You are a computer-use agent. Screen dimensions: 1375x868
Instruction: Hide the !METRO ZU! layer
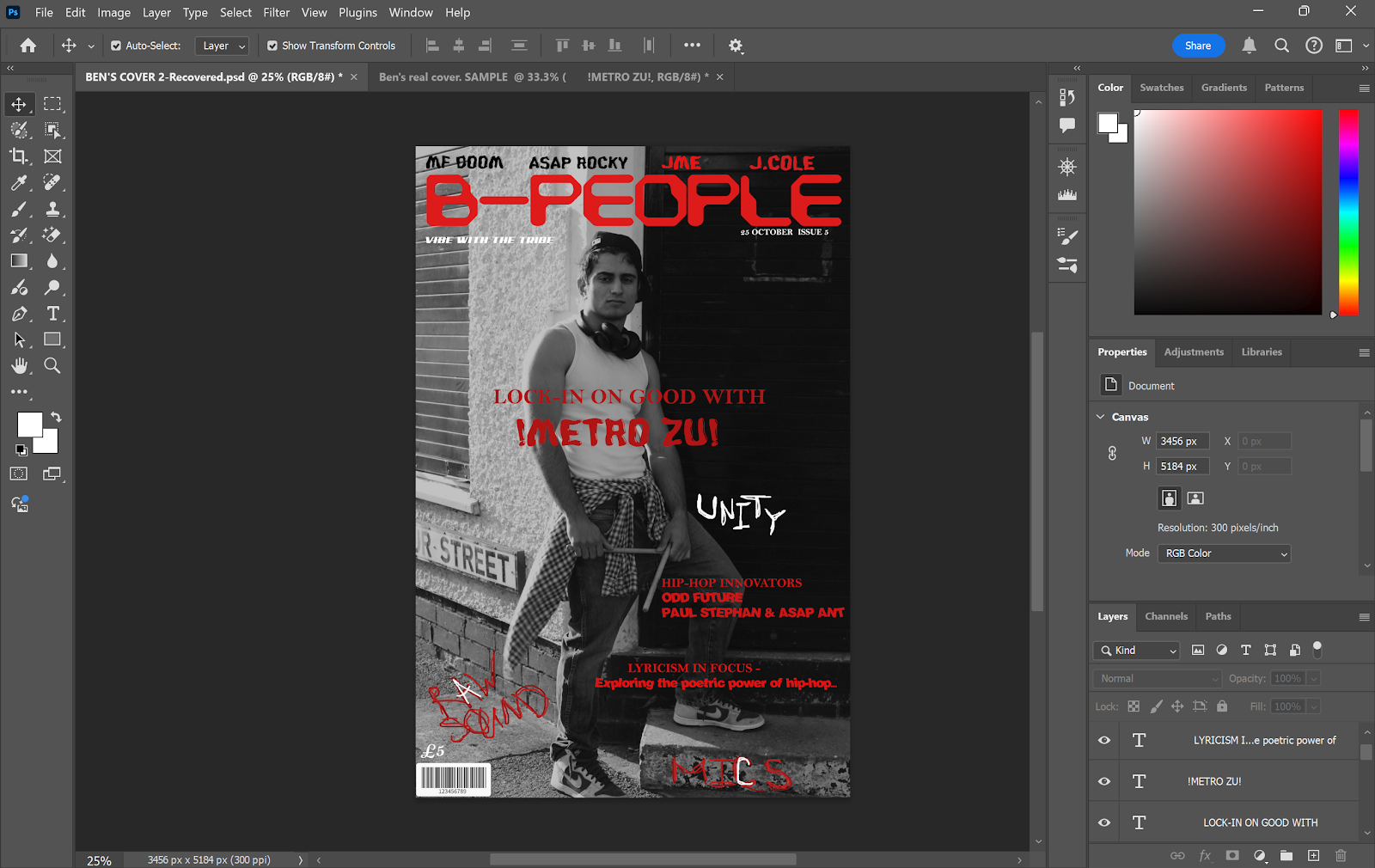pos(1104,781)
